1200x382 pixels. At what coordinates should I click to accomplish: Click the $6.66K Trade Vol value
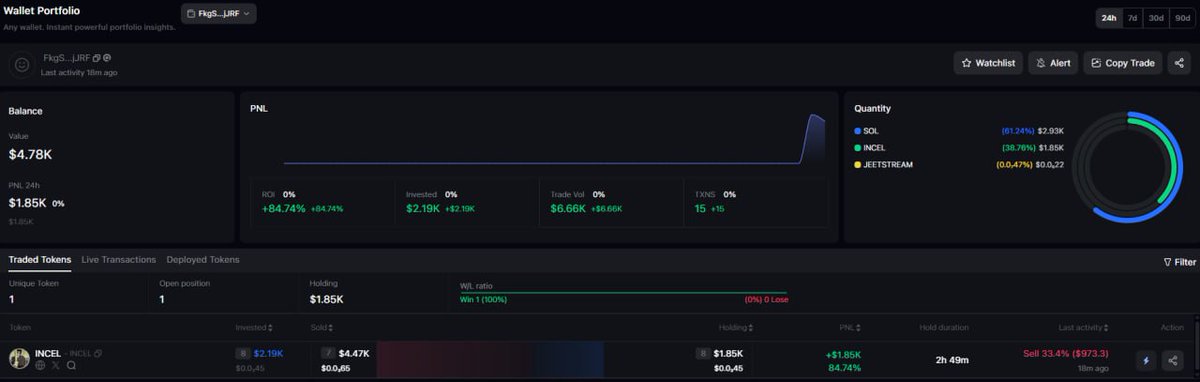(x=568, y=208)
